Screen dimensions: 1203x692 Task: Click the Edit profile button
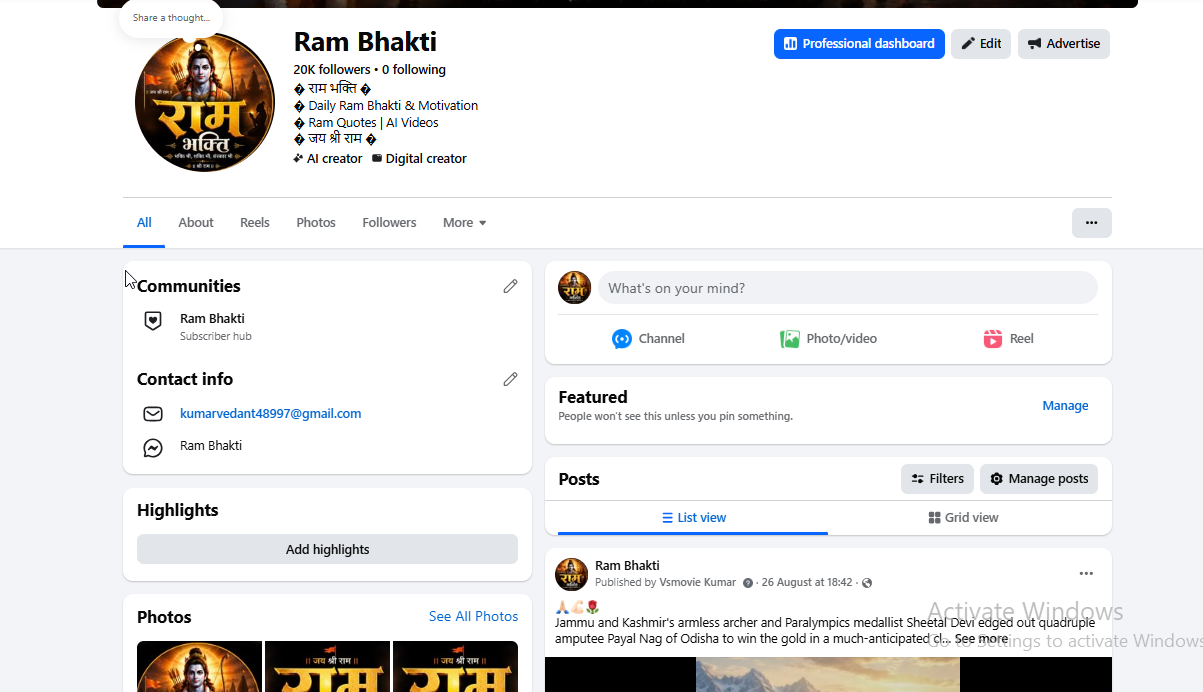tap(981, 44)
